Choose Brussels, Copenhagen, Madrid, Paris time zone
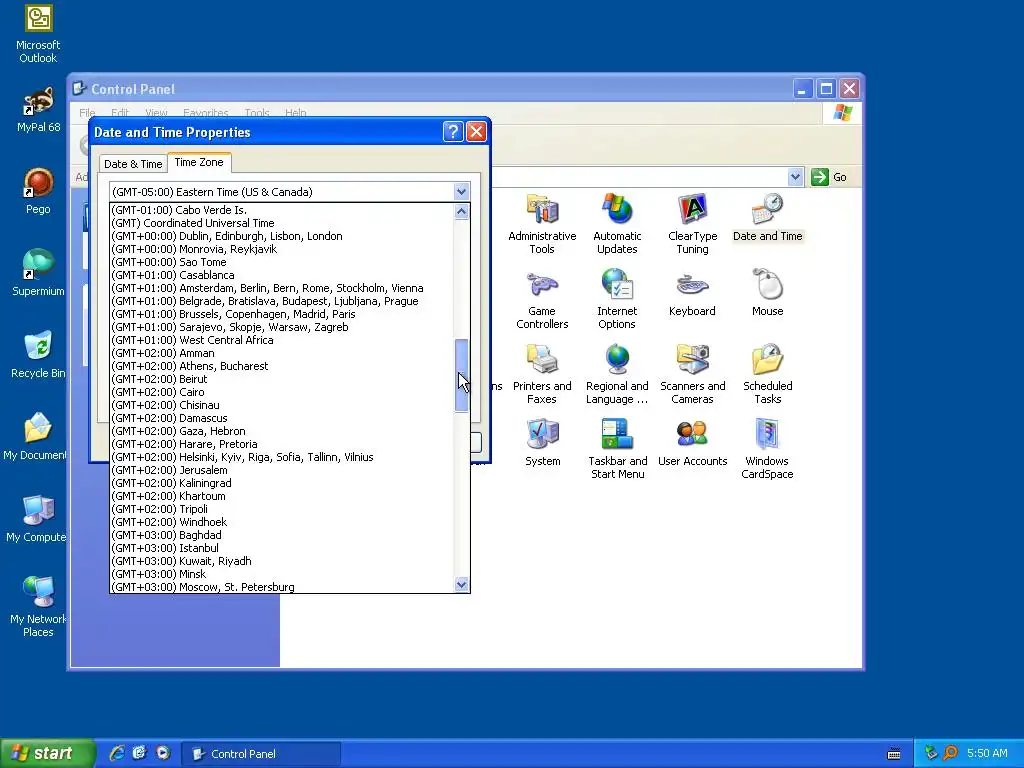Screen dimensions: 1024x768 [x=281, y=314]
